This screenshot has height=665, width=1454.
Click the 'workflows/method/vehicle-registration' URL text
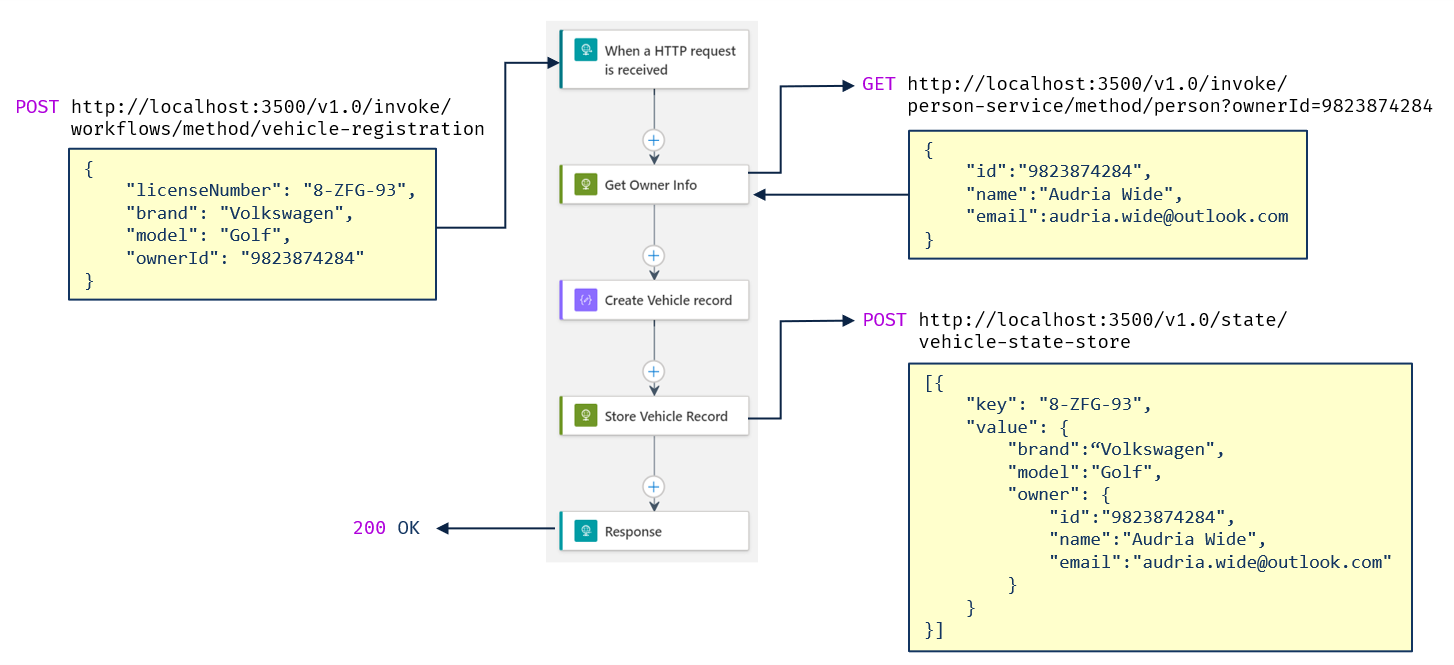[278, 130]
